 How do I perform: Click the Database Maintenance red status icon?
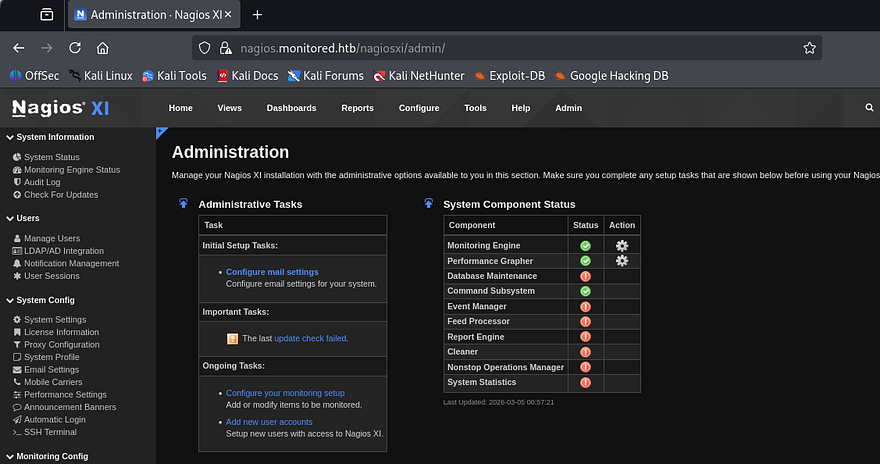pos(585,276)
